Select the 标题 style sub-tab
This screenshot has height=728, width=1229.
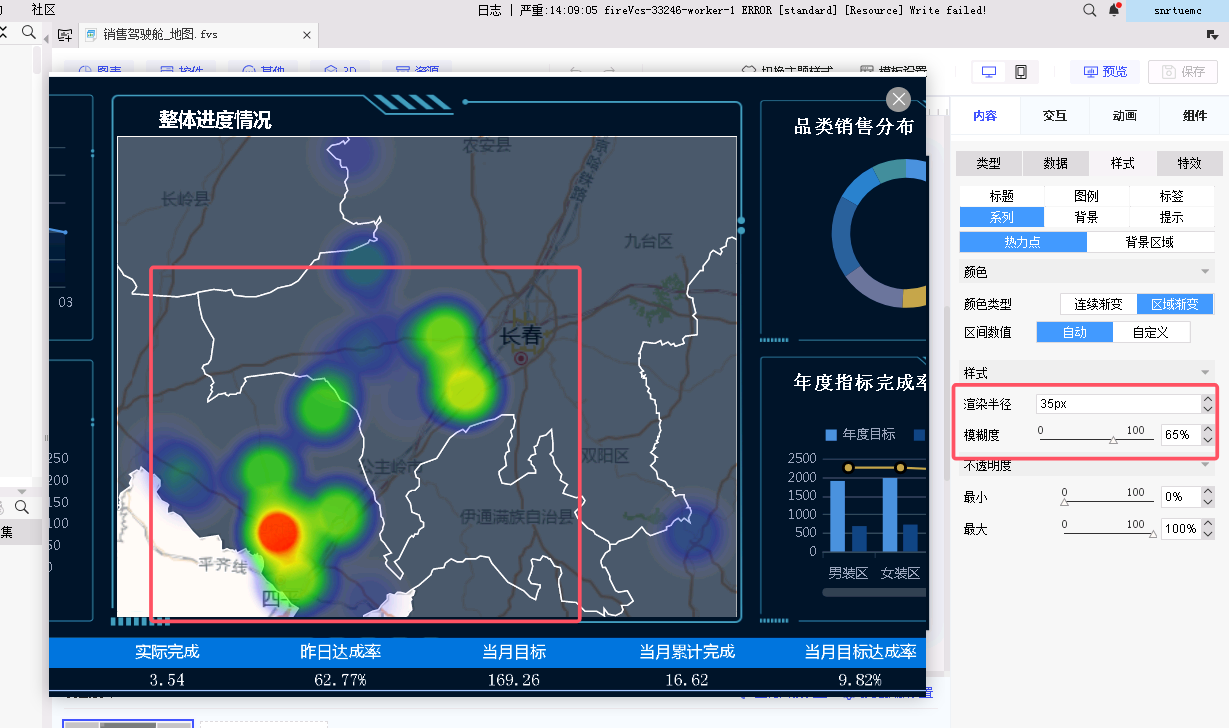click(x=1002, y=197)
